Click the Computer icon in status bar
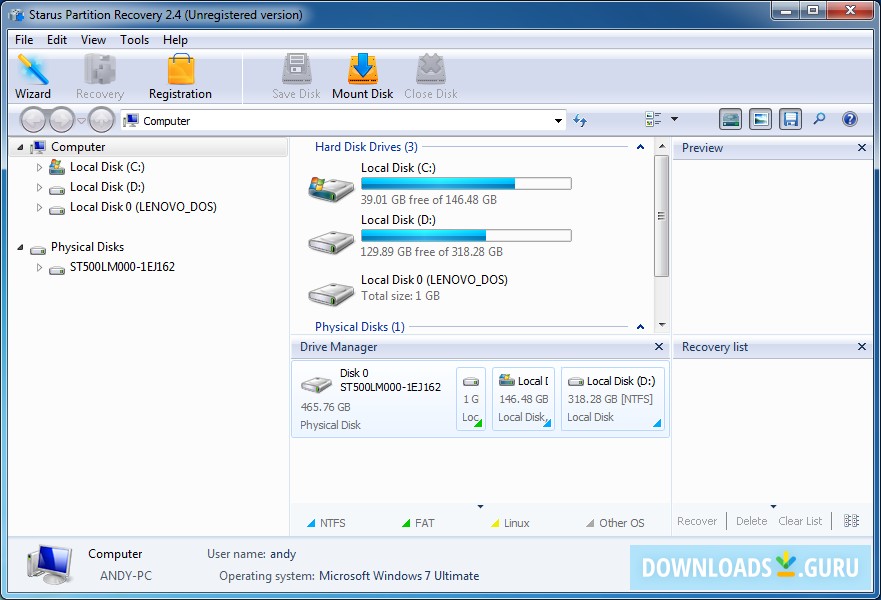Viewport: 881px width, 600px height. (x=49, y=564)
